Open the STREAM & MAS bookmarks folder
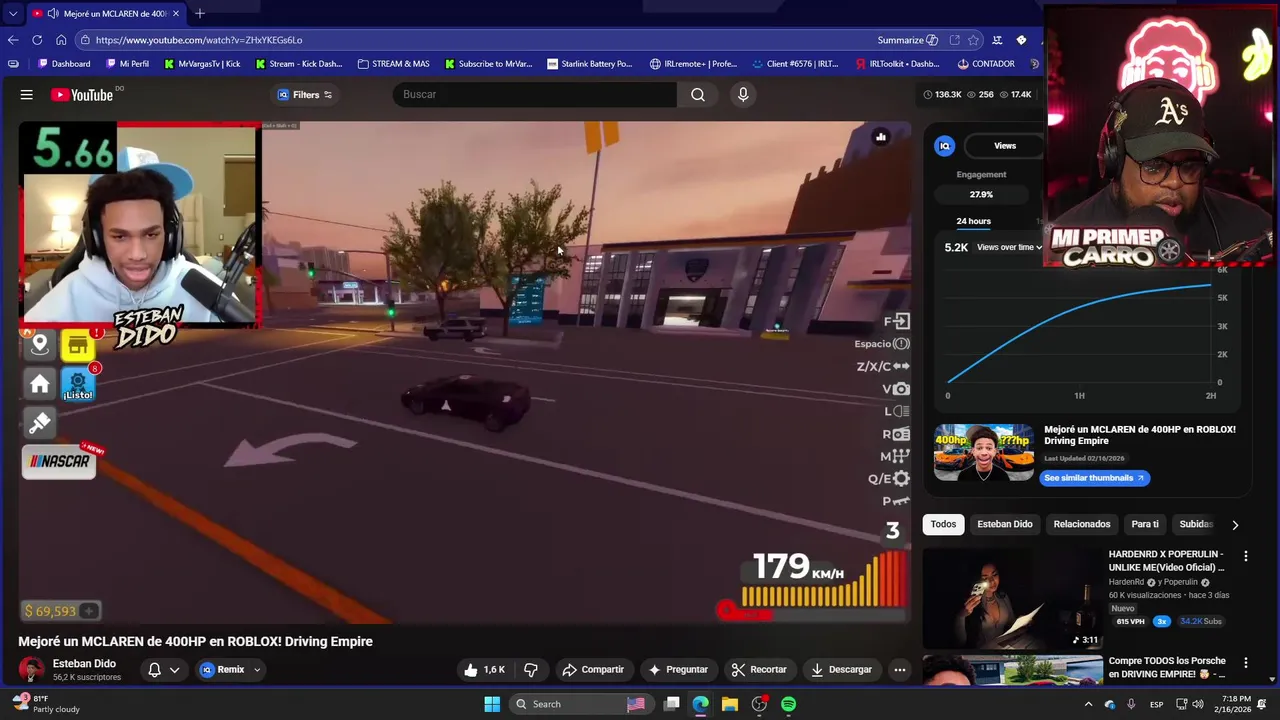The width and height of the screenshot is (1280, 720). tap(393, 64)
